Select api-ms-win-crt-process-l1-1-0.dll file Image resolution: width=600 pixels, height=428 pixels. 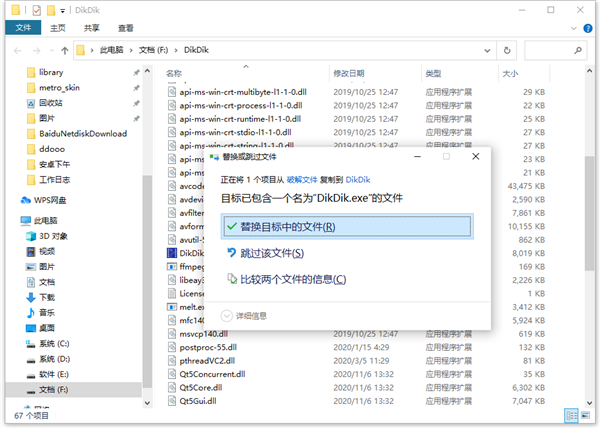[241, 106]
